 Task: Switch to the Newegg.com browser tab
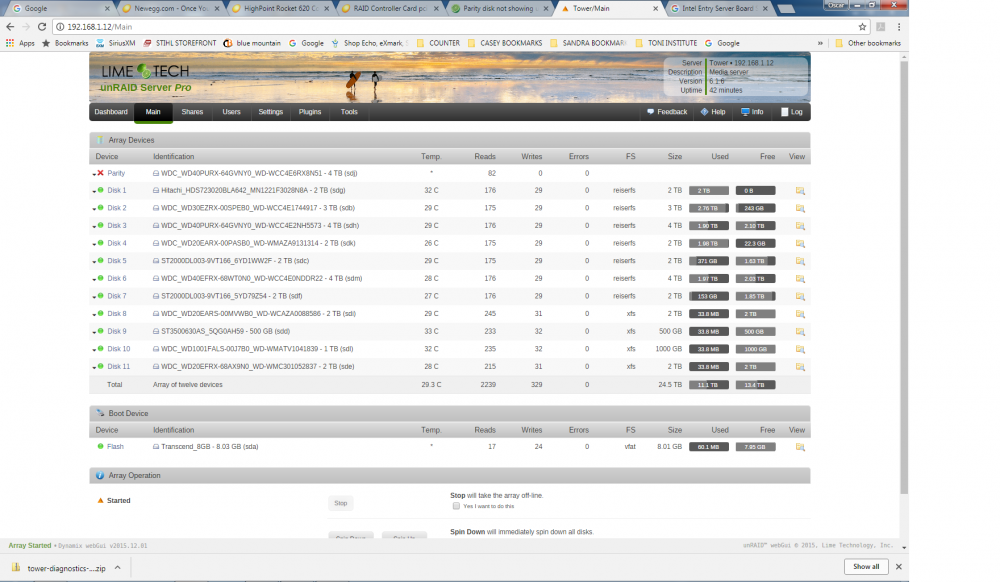point(170,9)
